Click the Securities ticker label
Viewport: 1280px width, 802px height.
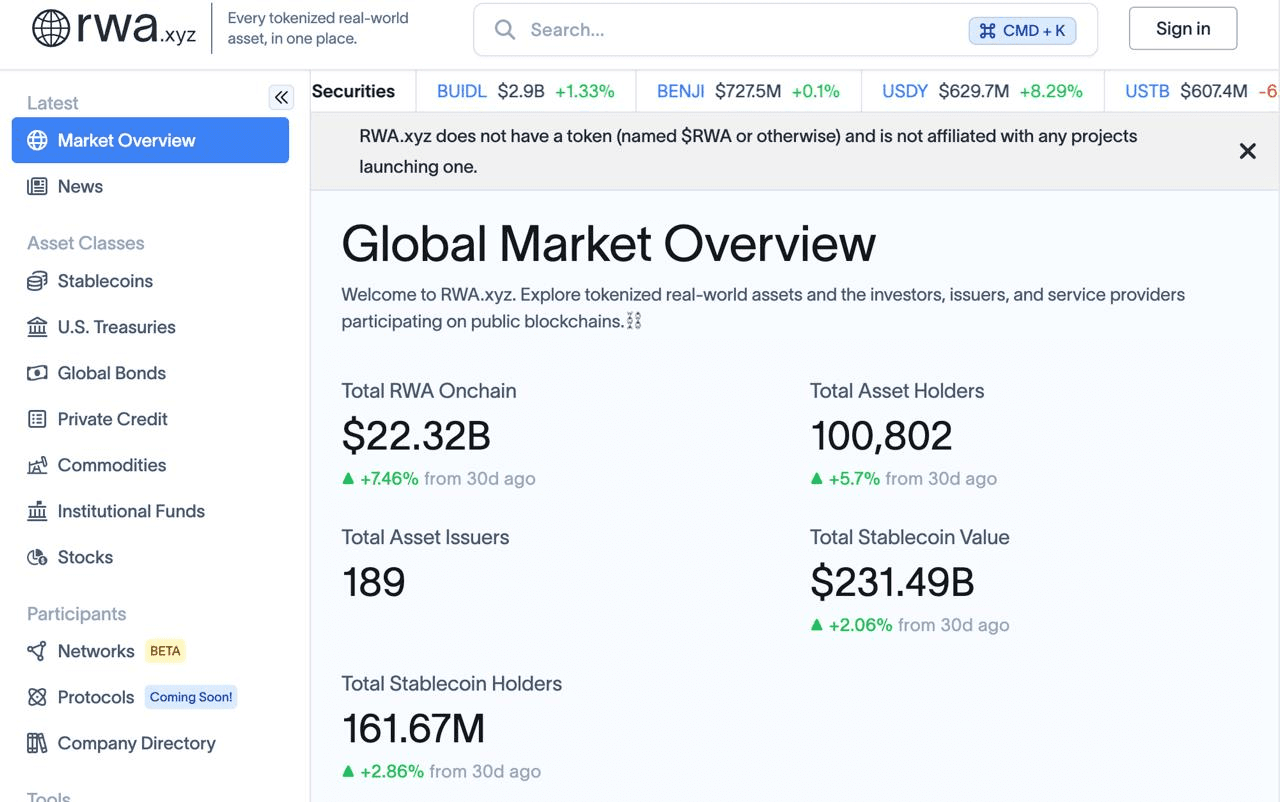(x=353, y=91)
